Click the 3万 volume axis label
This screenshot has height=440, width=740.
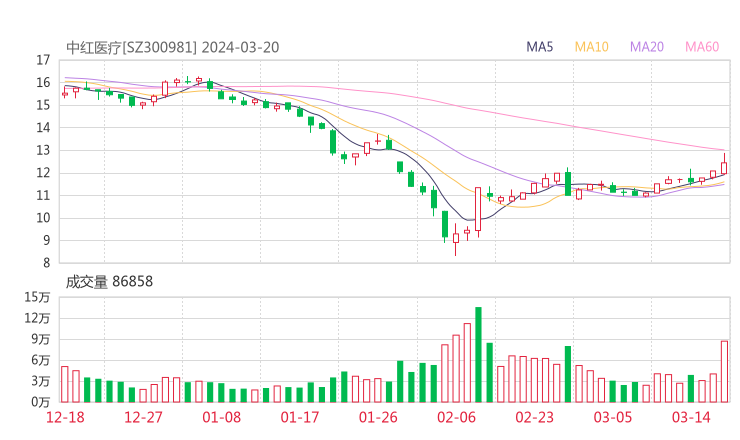40,381
